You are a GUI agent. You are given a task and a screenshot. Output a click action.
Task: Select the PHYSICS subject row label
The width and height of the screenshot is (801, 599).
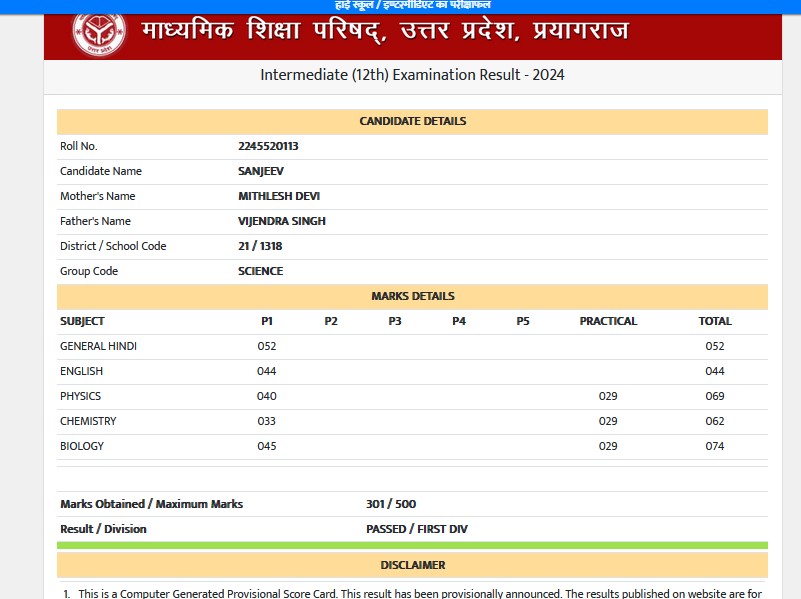click(80, 396)
